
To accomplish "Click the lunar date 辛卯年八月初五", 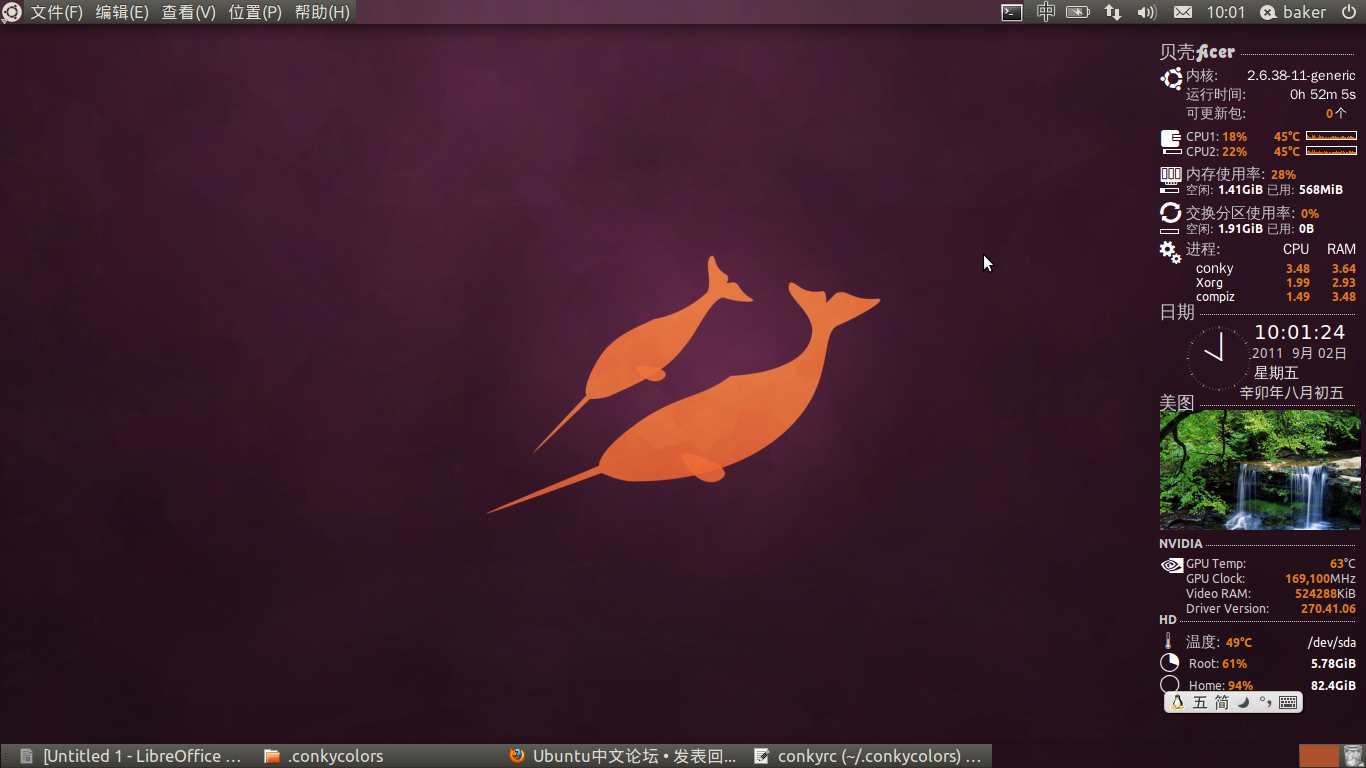I will point(1292,393).
